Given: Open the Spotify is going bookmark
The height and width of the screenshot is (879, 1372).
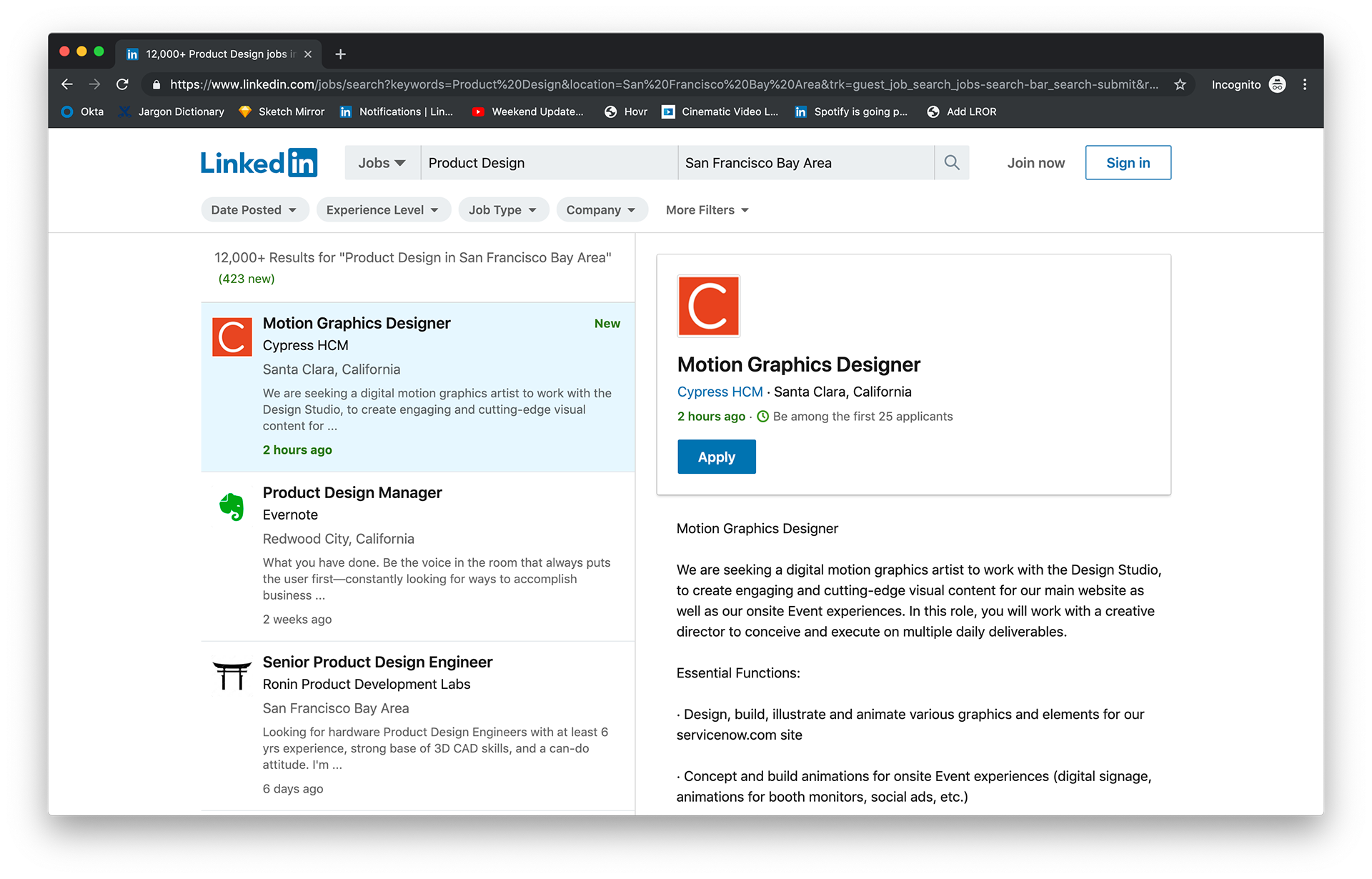Looking at the screenshot, I should tap(851, 111).
